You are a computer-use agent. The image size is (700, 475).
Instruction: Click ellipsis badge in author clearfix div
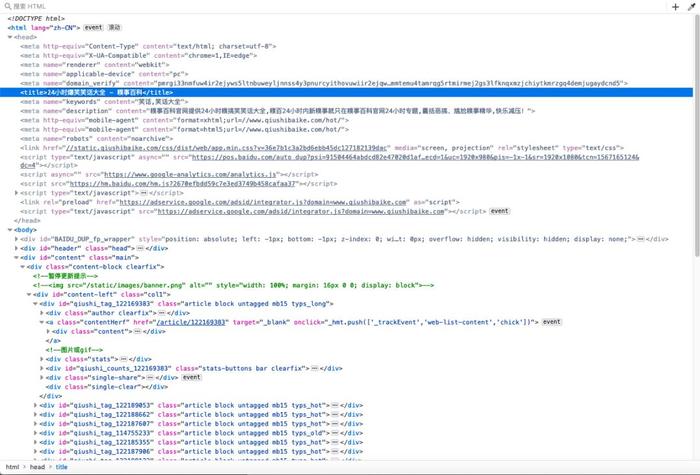click(162, 313)
